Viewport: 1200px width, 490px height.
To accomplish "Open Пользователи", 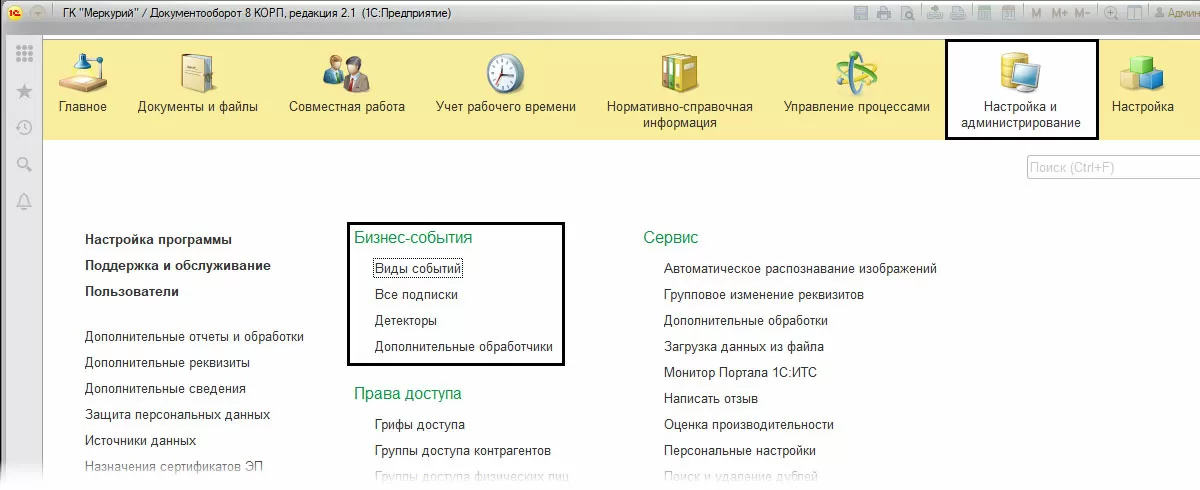I will (132, 292).
